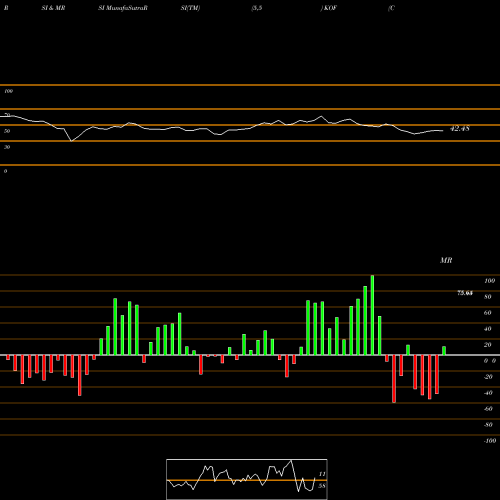Click the 'MR' label above bar chart
The image size is (500, 500).
click(x=446, y=260)
